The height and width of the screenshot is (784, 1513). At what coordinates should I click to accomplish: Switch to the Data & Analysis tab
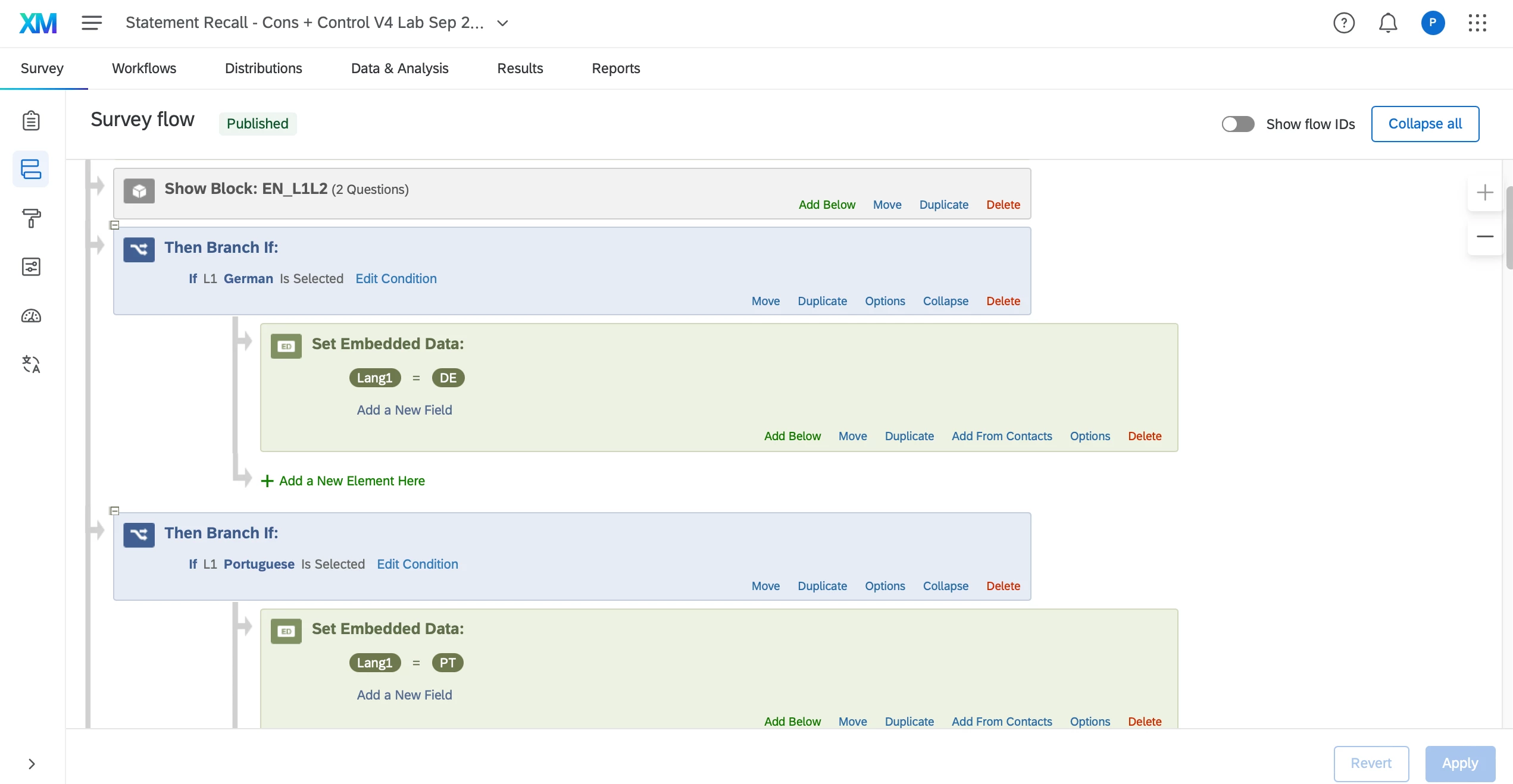(399, 68)
